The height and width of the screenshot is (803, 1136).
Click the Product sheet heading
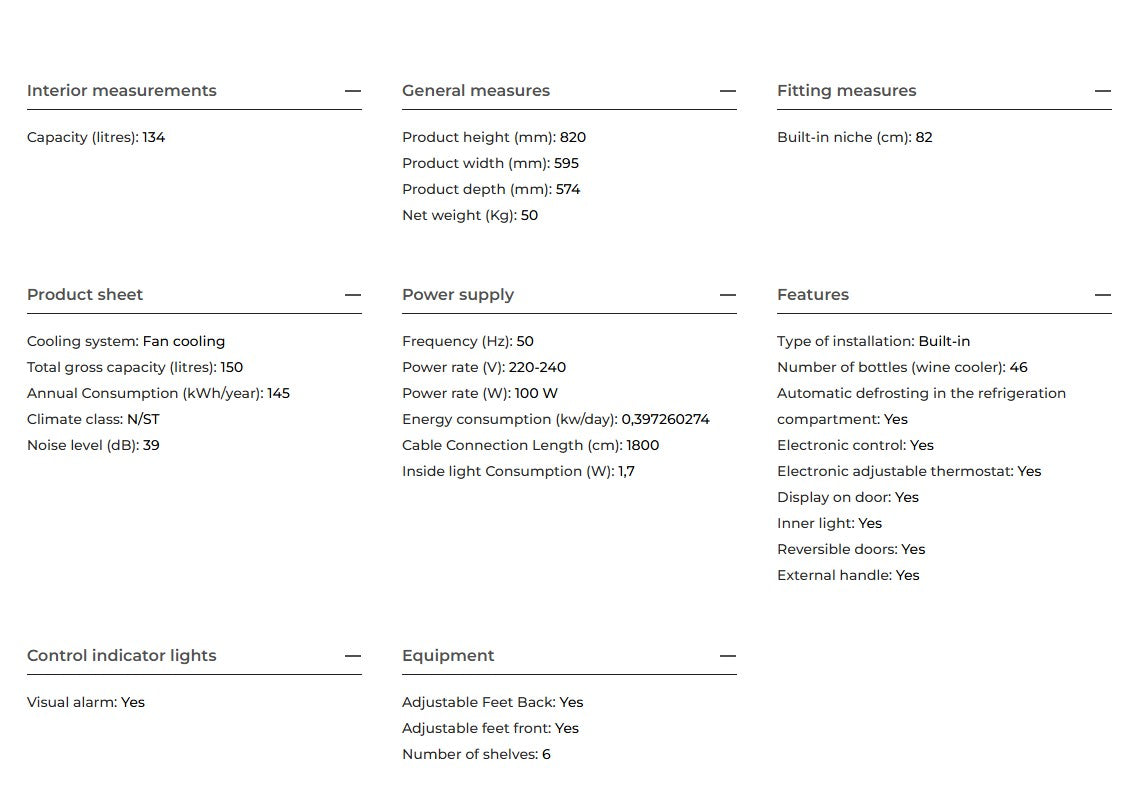tap(85, 294)
